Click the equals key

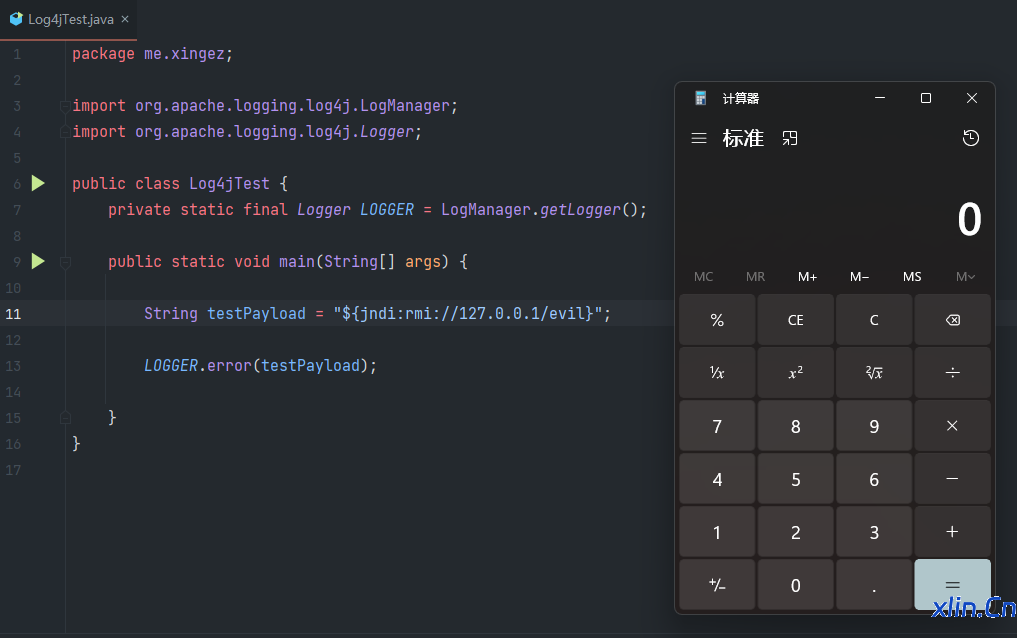(953, 585)
